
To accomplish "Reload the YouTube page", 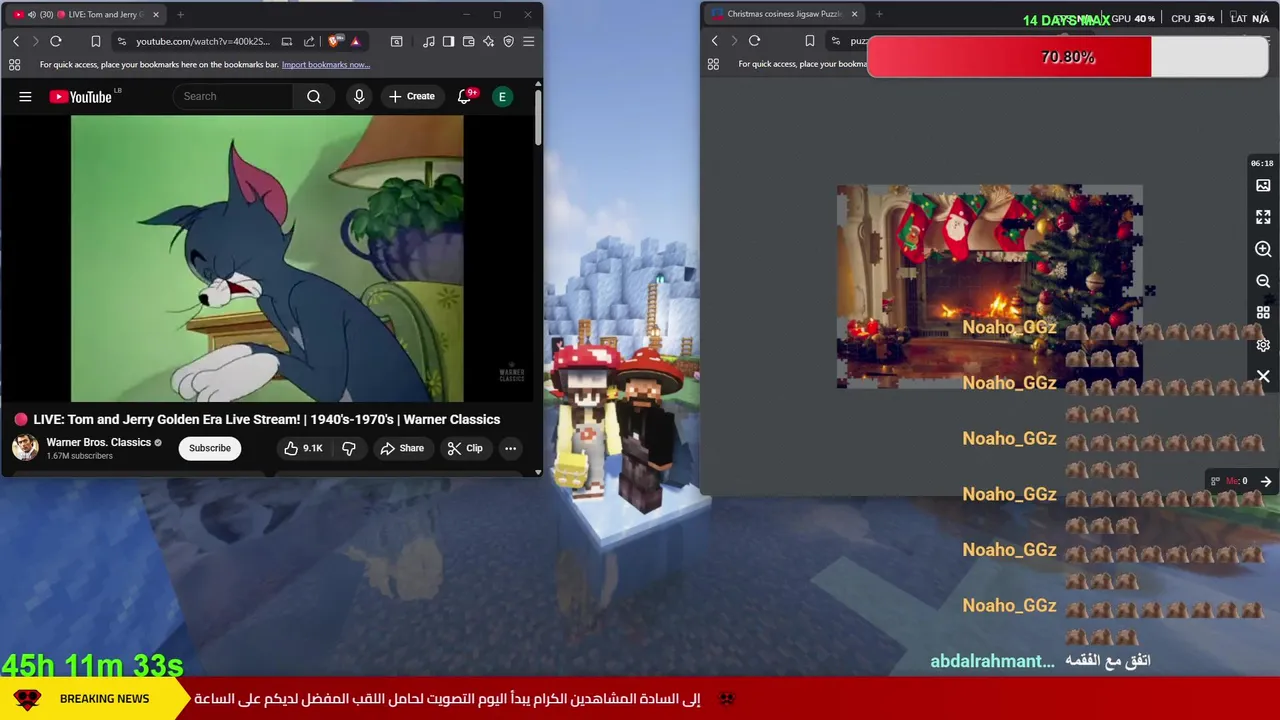I will (56, 41).
